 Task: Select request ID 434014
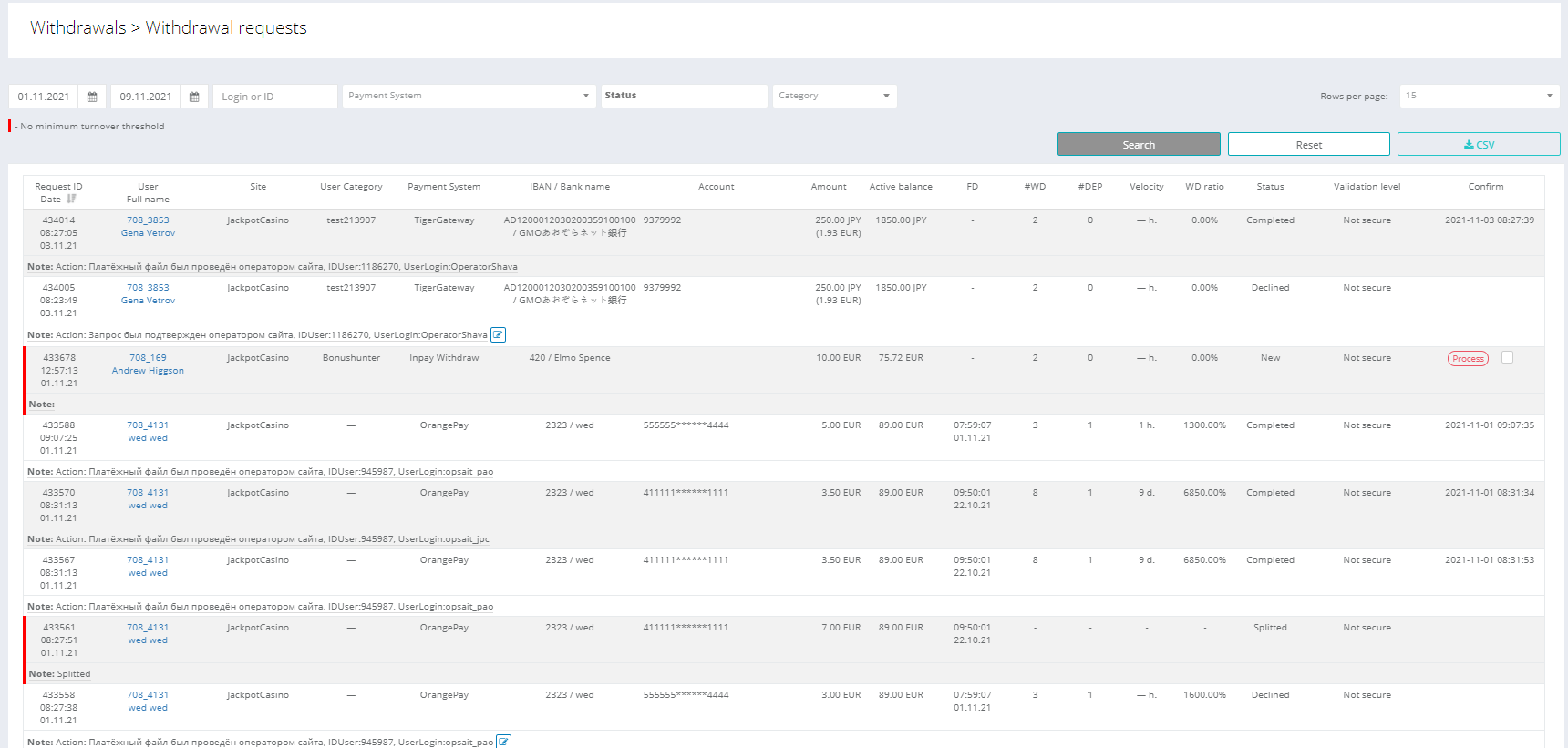58,220
